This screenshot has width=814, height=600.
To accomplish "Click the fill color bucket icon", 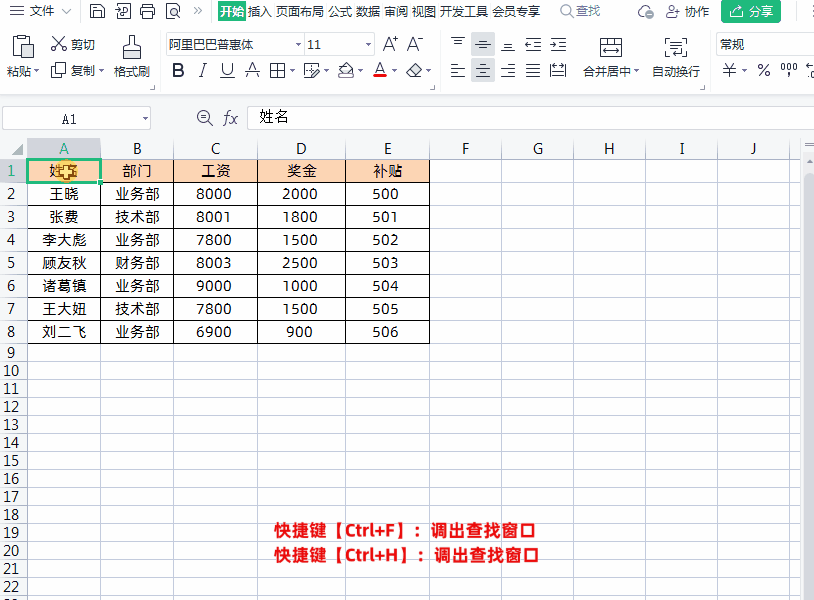I will pyautogui.click(x=346, y=70).
